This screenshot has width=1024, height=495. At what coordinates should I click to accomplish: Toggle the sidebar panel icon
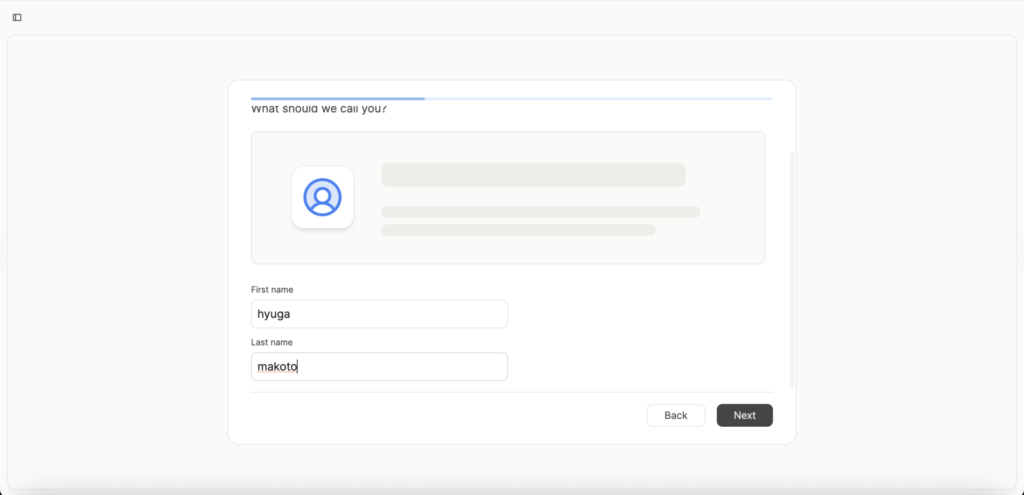[17, 17]
